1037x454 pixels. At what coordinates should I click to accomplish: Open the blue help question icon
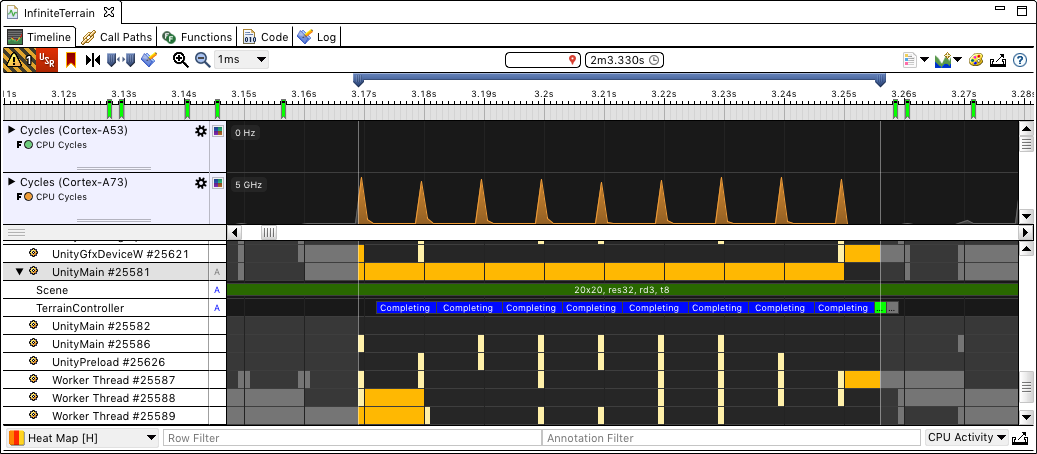1020,60
